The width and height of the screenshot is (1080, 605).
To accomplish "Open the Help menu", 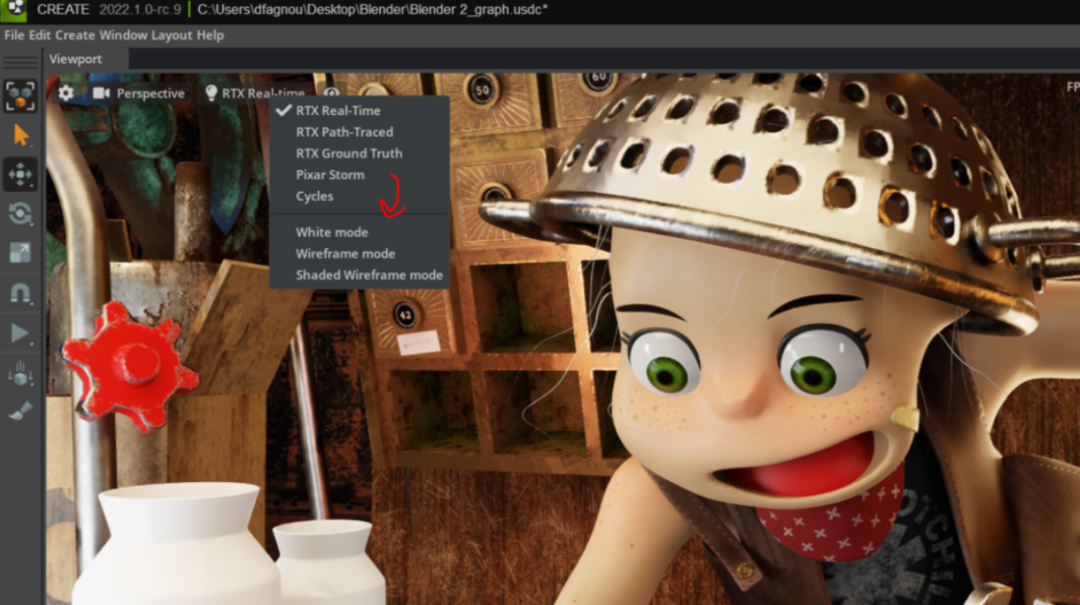I will tap(210, 35).
